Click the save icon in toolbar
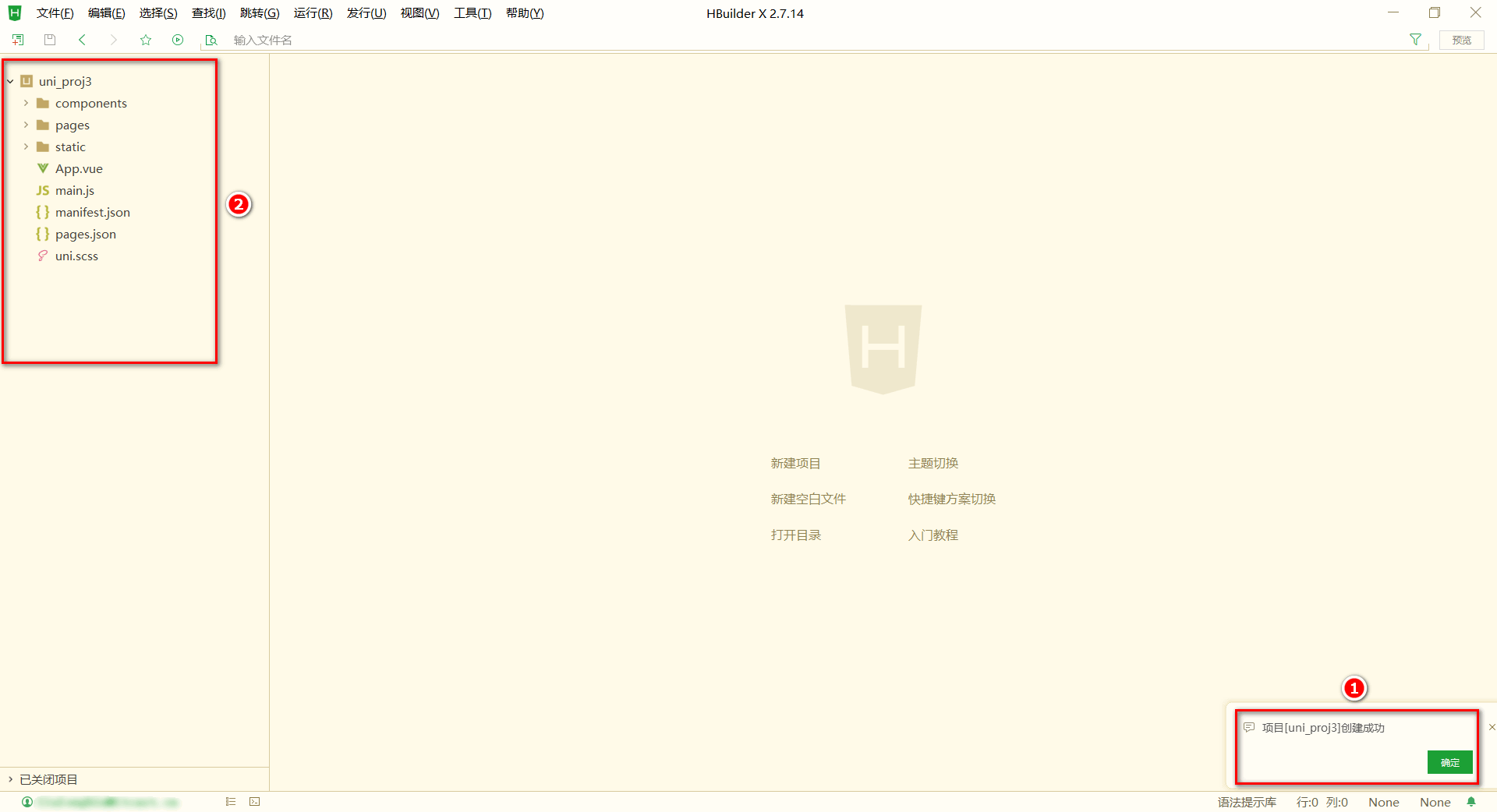 [x=50, y=40]
